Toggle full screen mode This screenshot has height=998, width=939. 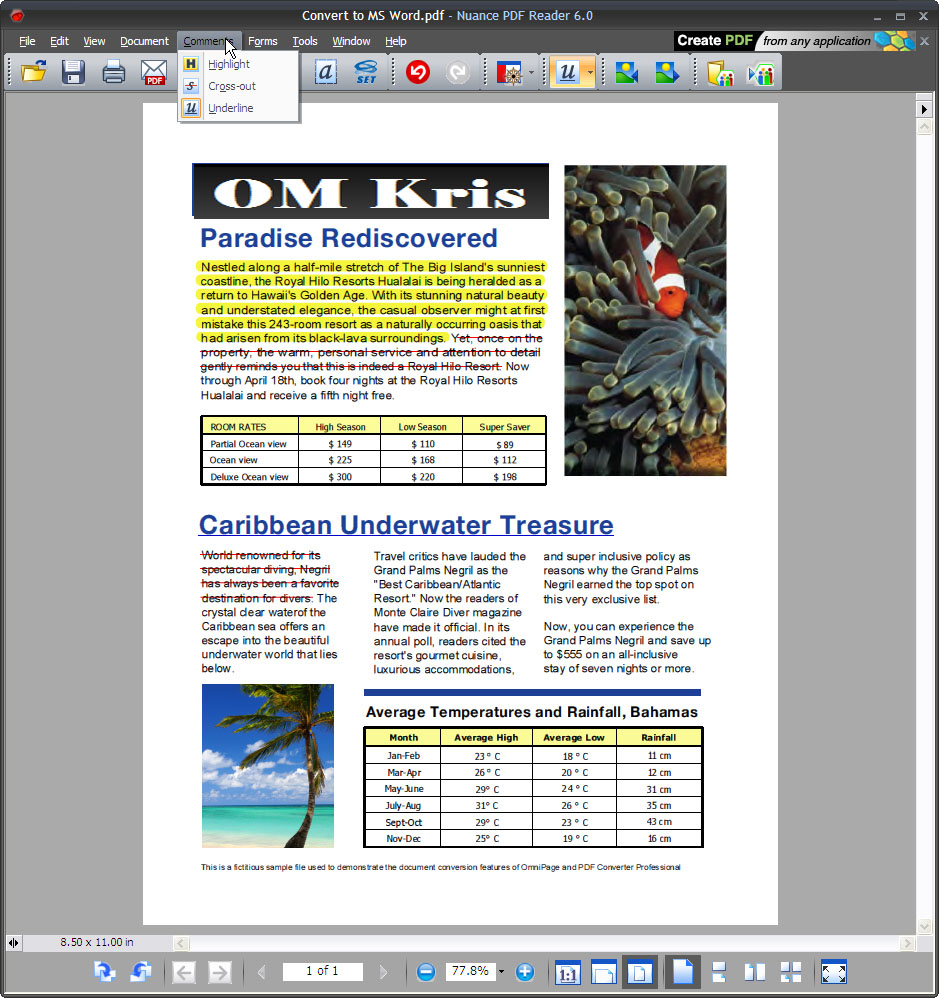click(x=833, y=971)
